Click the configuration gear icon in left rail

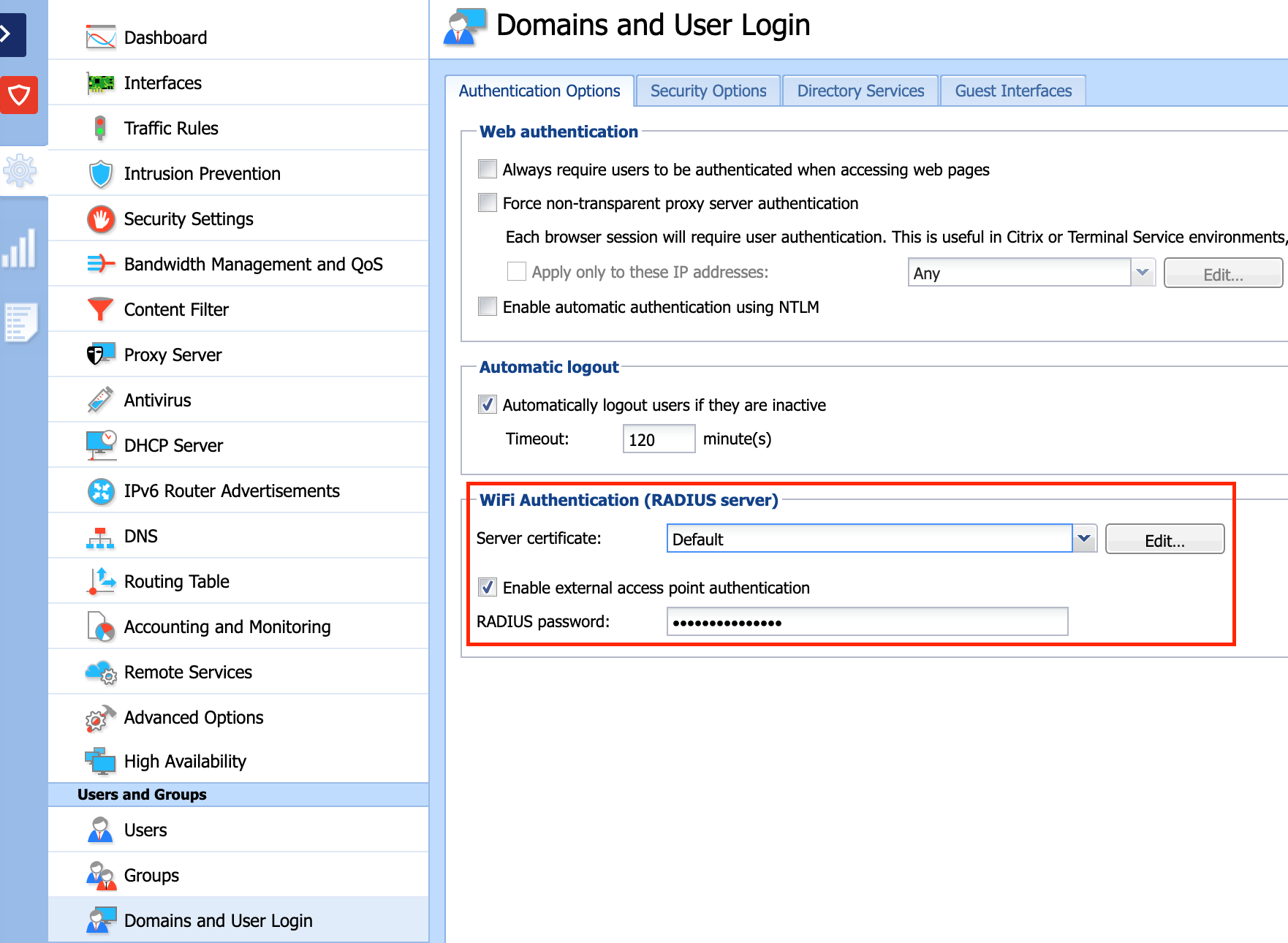coord(19,171)
